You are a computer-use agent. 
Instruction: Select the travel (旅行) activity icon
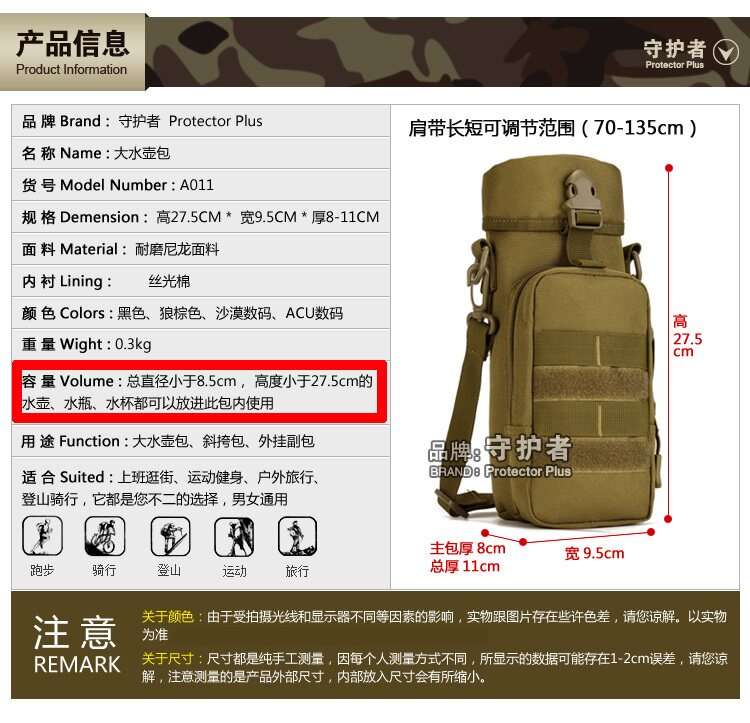point(297,537)
